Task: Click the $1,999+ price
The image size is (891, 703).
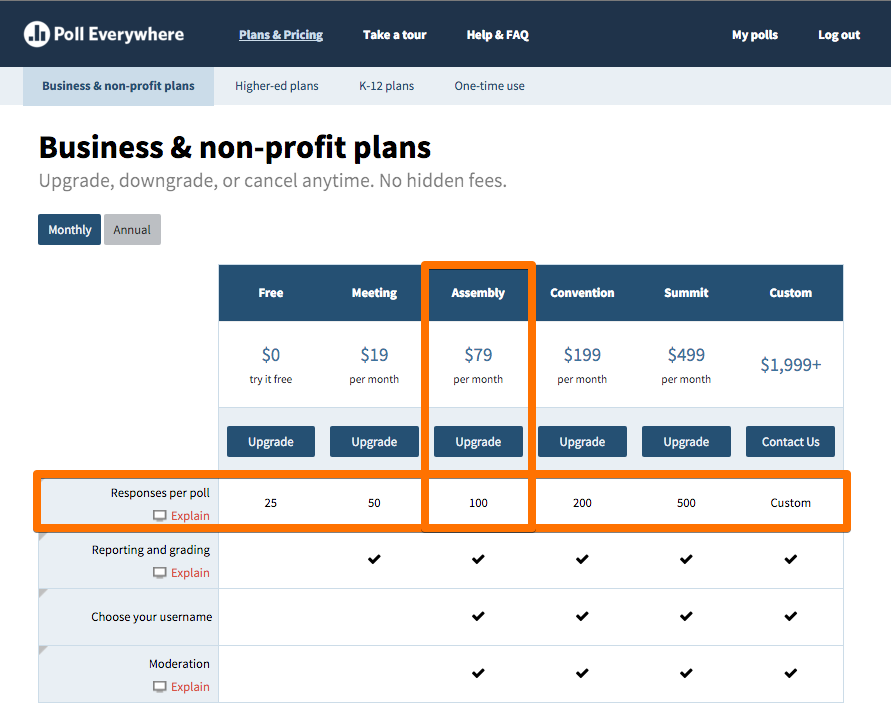Action: pyautogui.click(x=790, y=364)
